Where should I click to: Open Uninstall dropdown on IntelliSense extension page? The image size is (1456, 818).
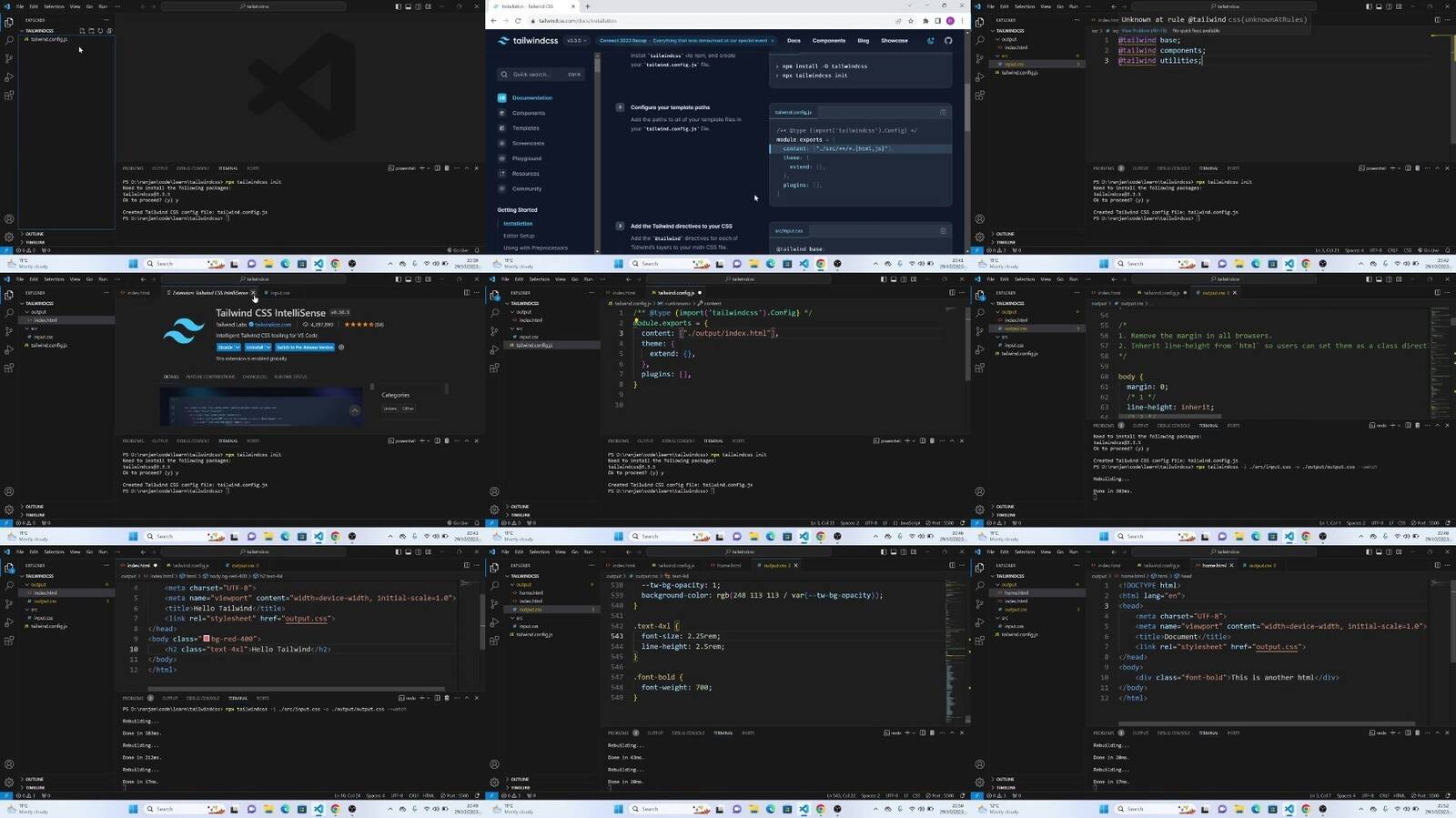pos(268,347)
